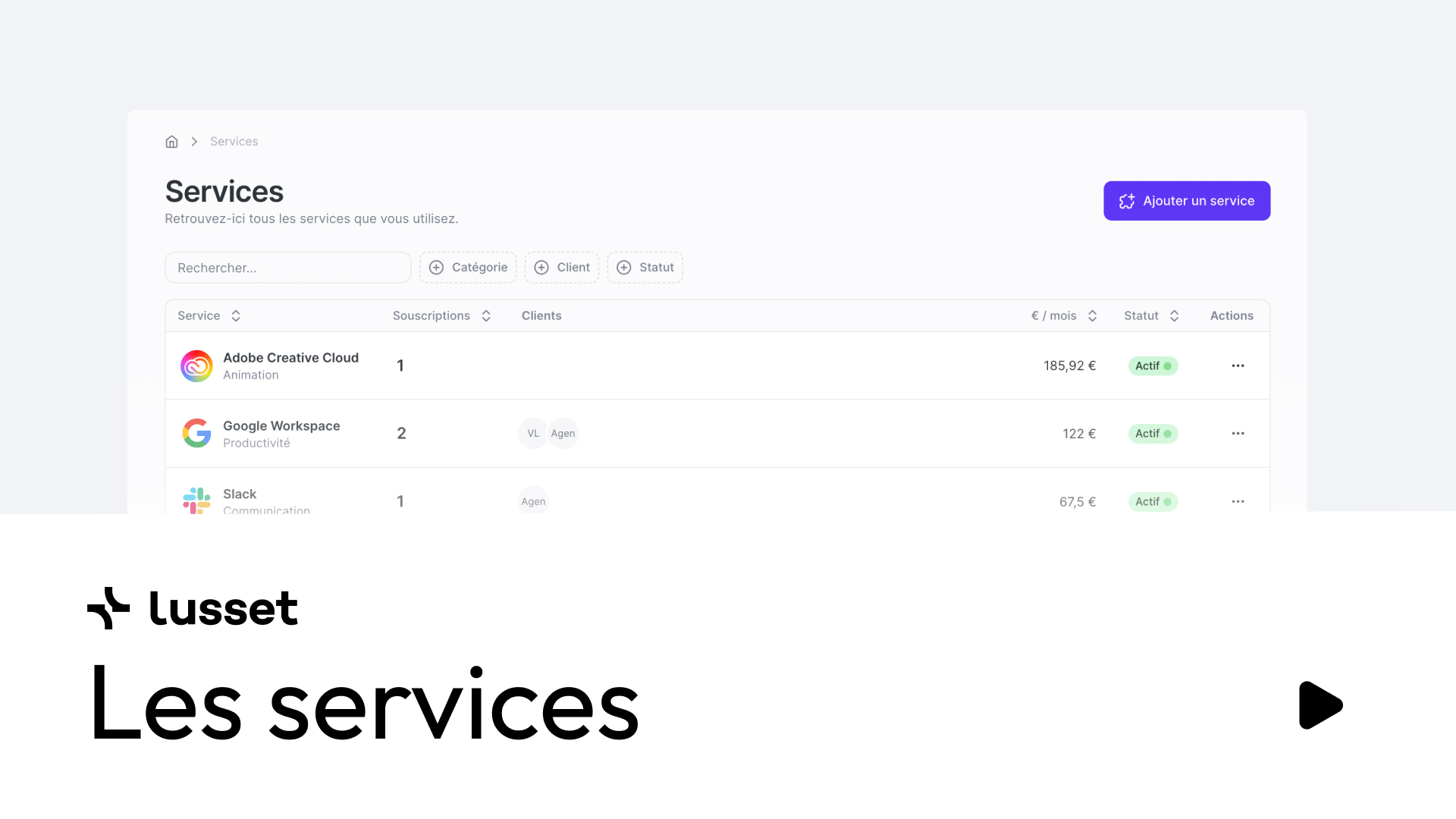The height and width of the screenshot is (819, 1456).
Task: Click the Lusset logo mark
Action: (x=107, y=607)
